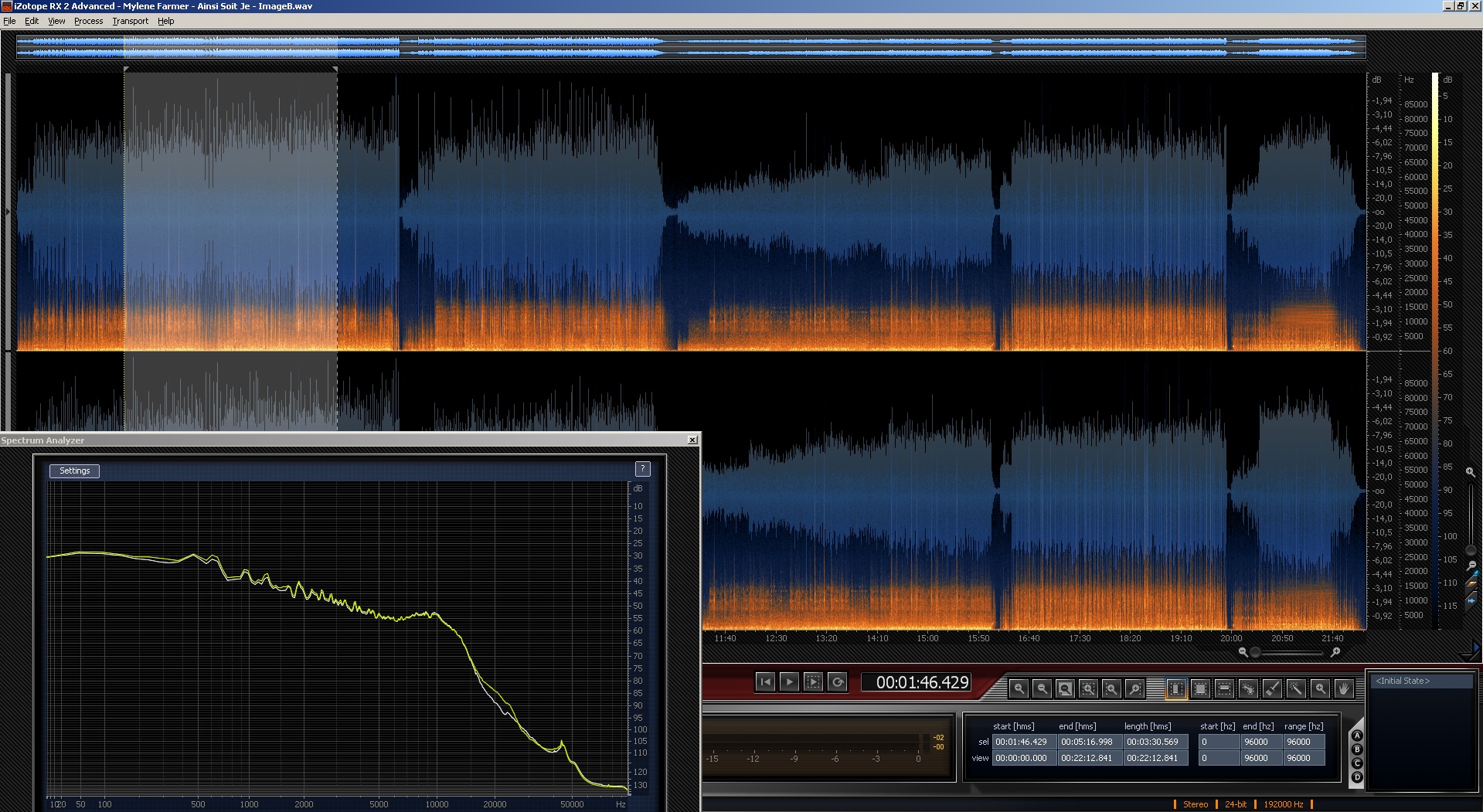Select the hand grab tool
The height and width of the screenshot is (812, 1483).
tap(1344, 688)
